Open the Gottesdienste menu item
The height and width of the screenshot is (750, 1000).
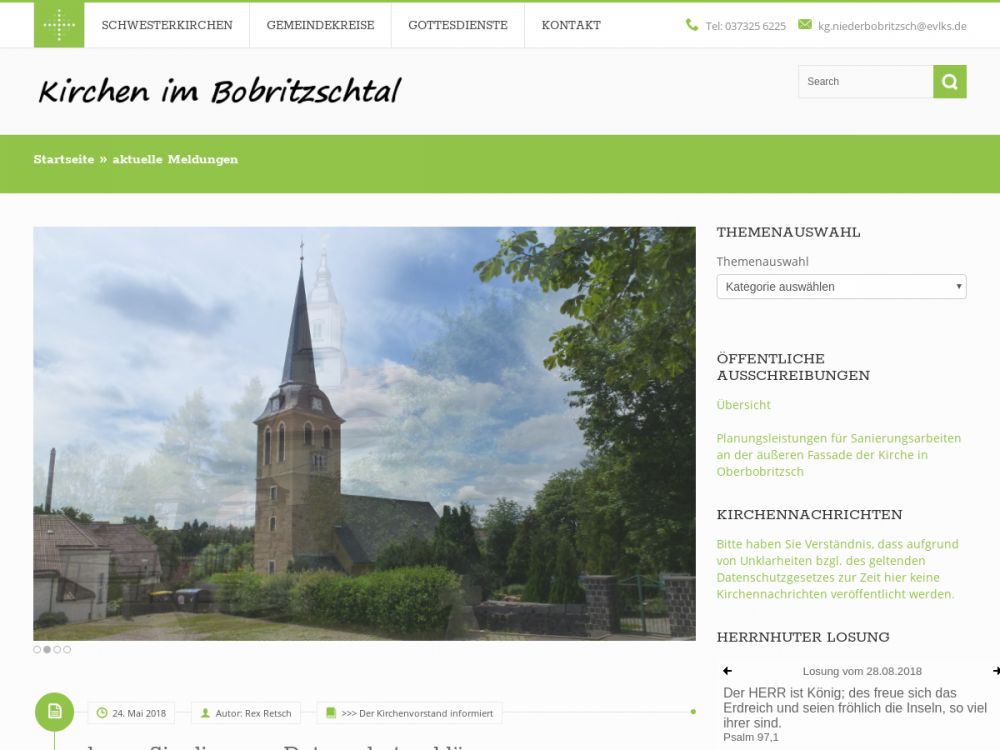(x=458, y=25)
